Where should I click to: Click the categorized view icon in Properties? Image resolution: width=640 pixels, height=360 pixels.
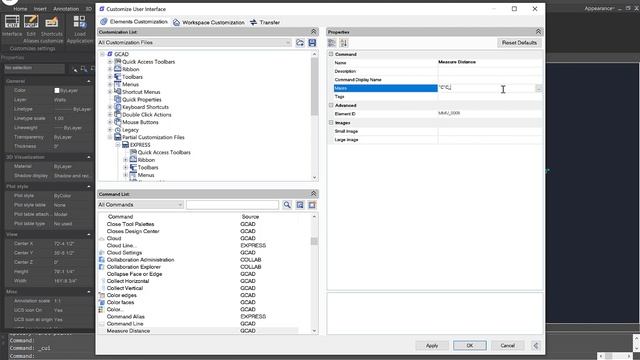tap(332, 43)
